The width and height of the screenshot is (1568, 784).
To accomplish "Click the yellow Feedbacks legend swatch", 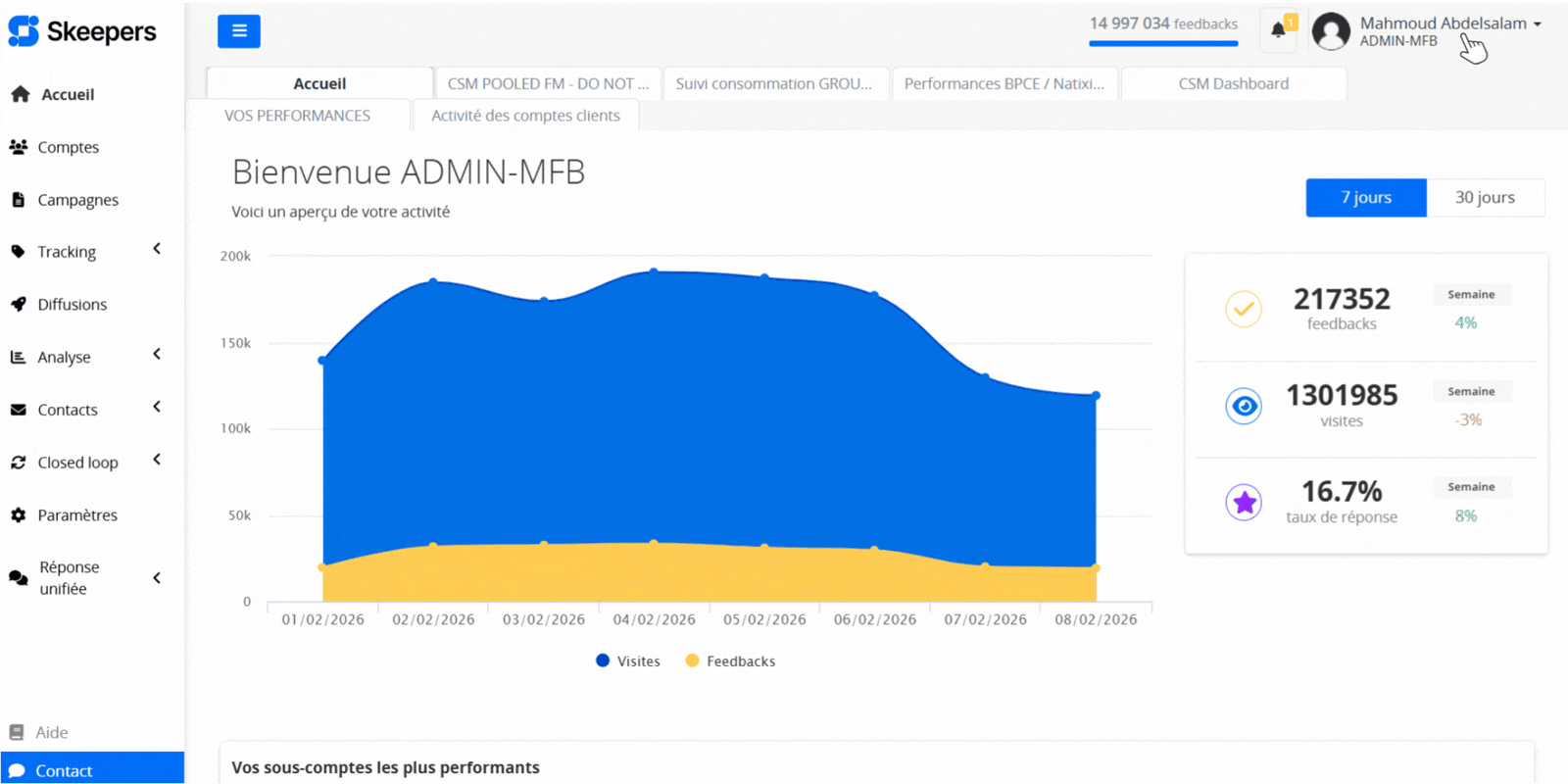I will click(692, 661).
